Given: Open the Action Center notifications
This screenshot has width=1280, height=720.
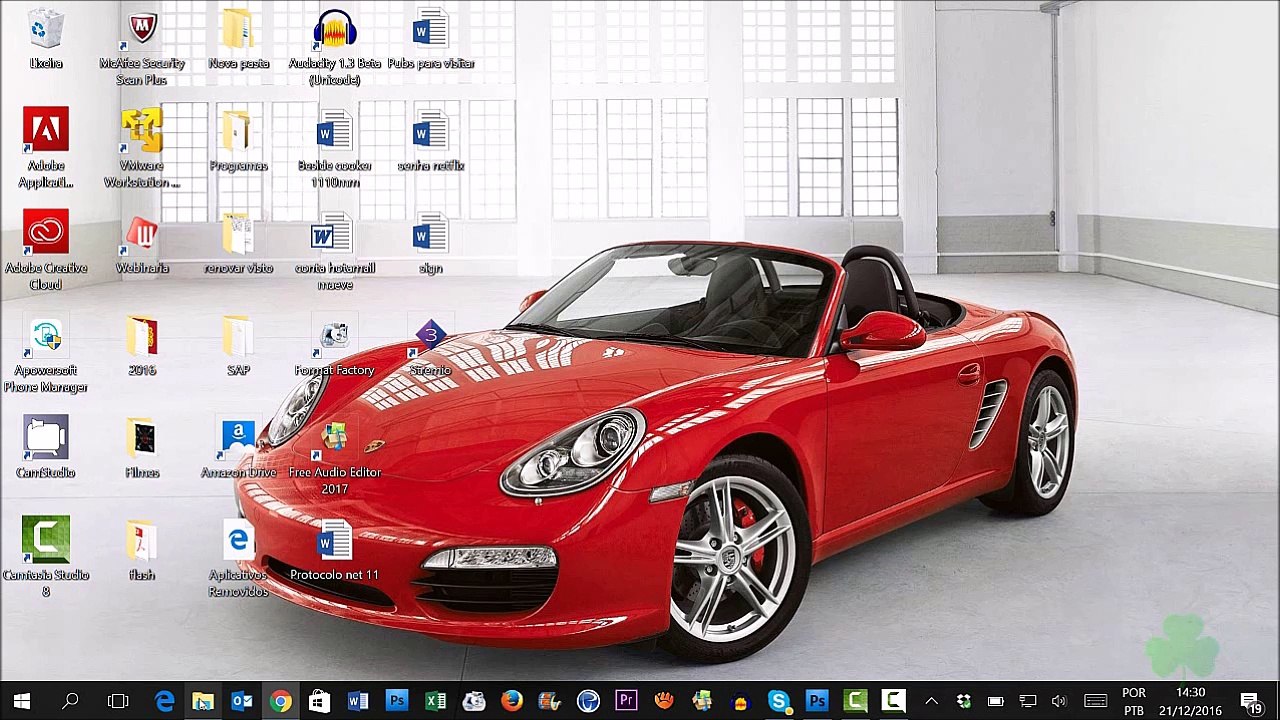Looking at the screenshot, I should click(x=1250, y=701).
